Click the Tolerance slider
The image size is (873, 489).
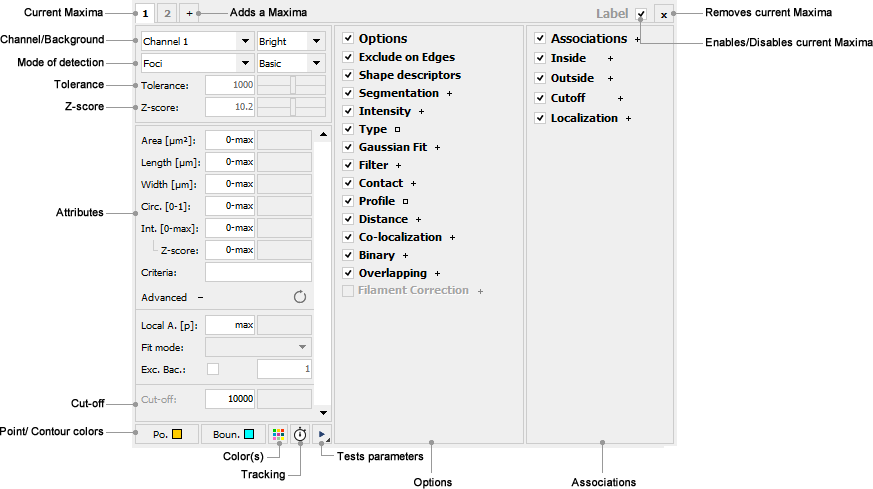(291, 86)
